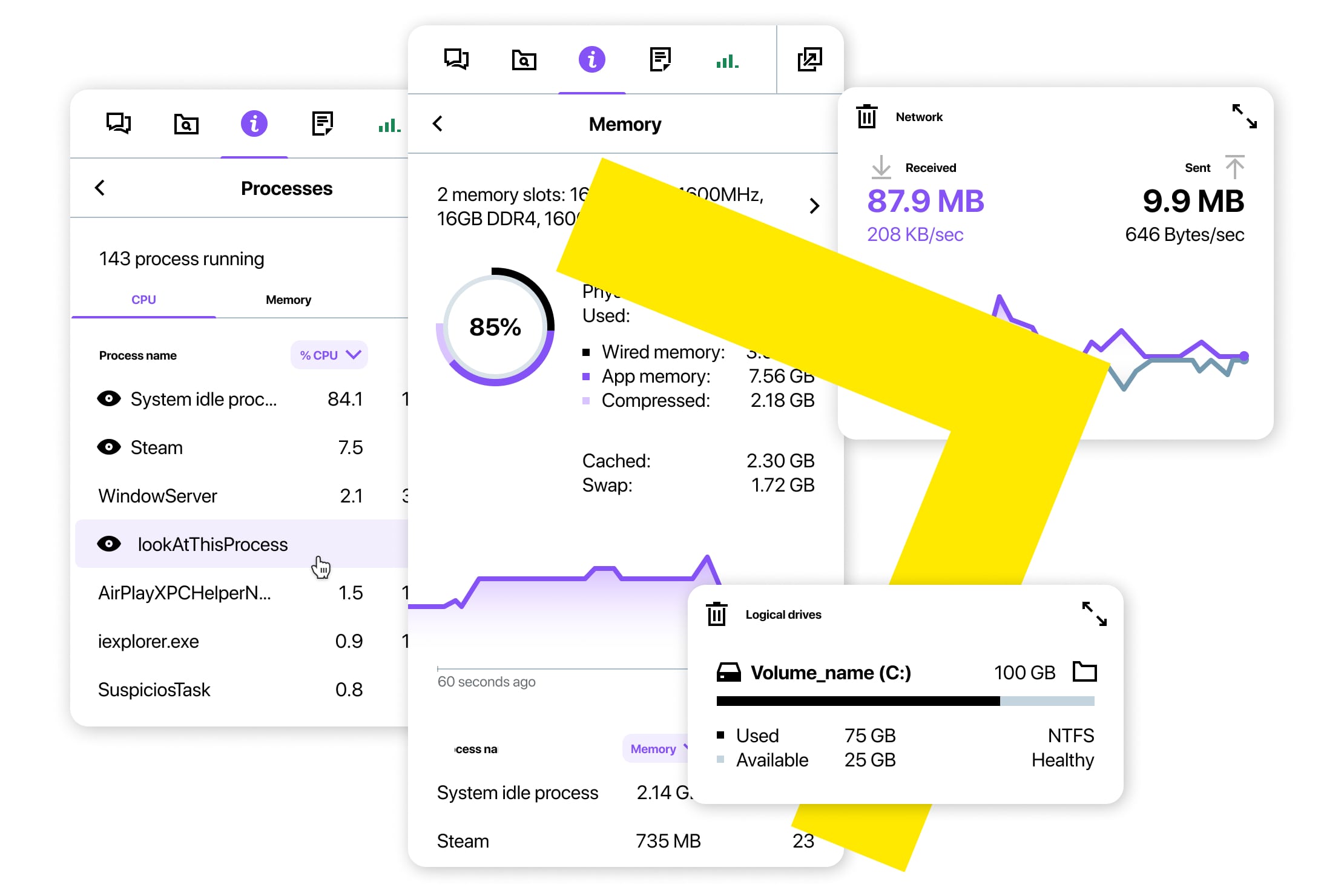Open the chat messages panel

coord(456,60)
